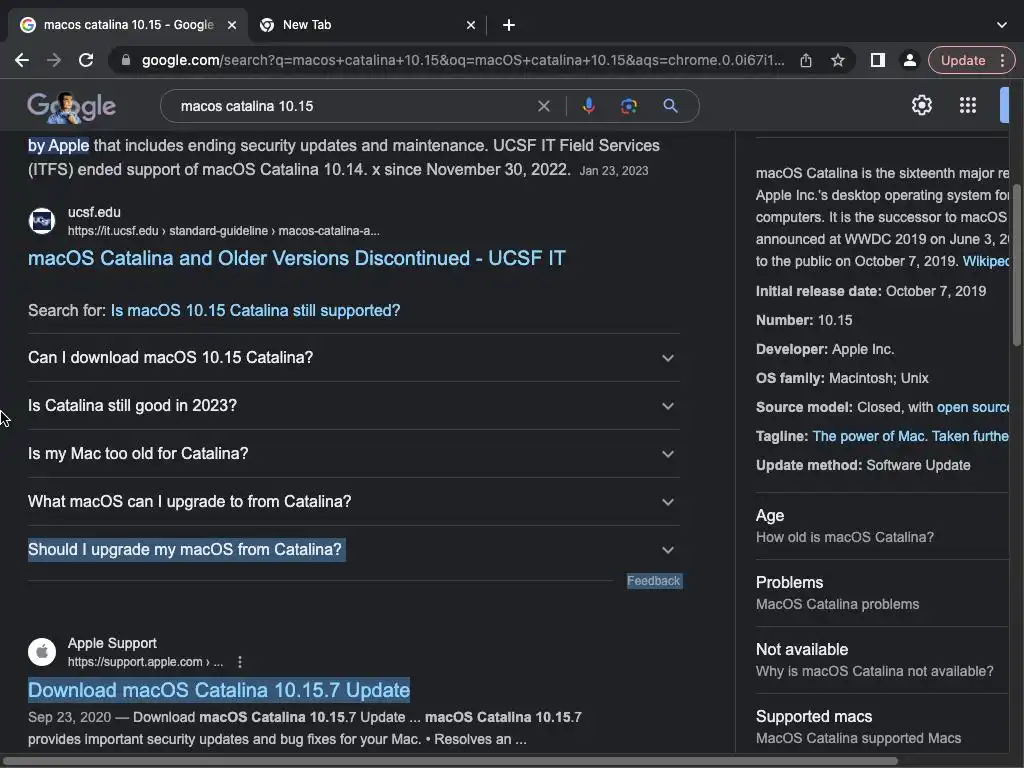Reload the current page
Viewport: 1024px width, 768px height.
pos(86,60)
